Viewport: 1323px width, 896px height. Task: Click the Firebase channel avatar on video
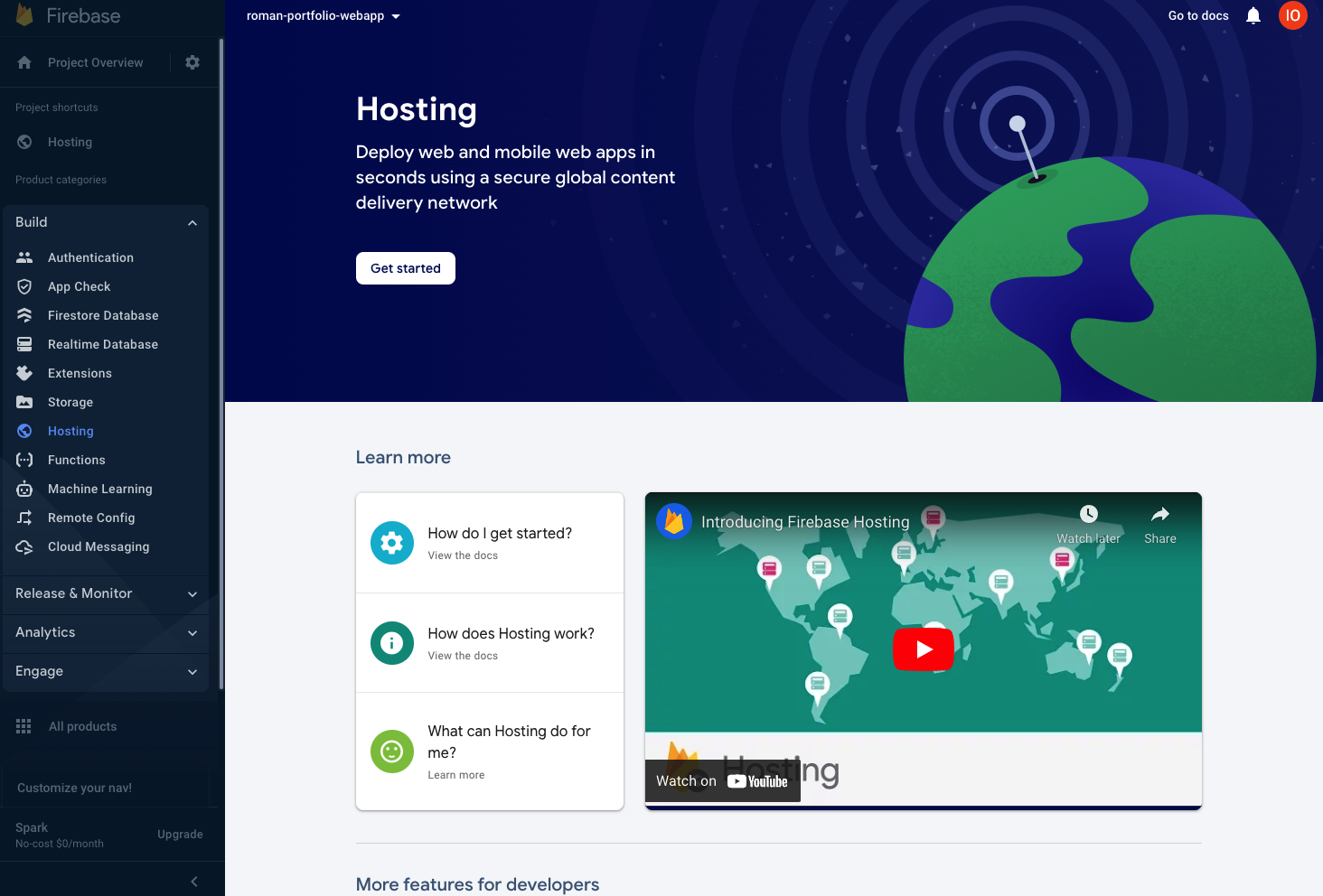(x=674, y=521)
